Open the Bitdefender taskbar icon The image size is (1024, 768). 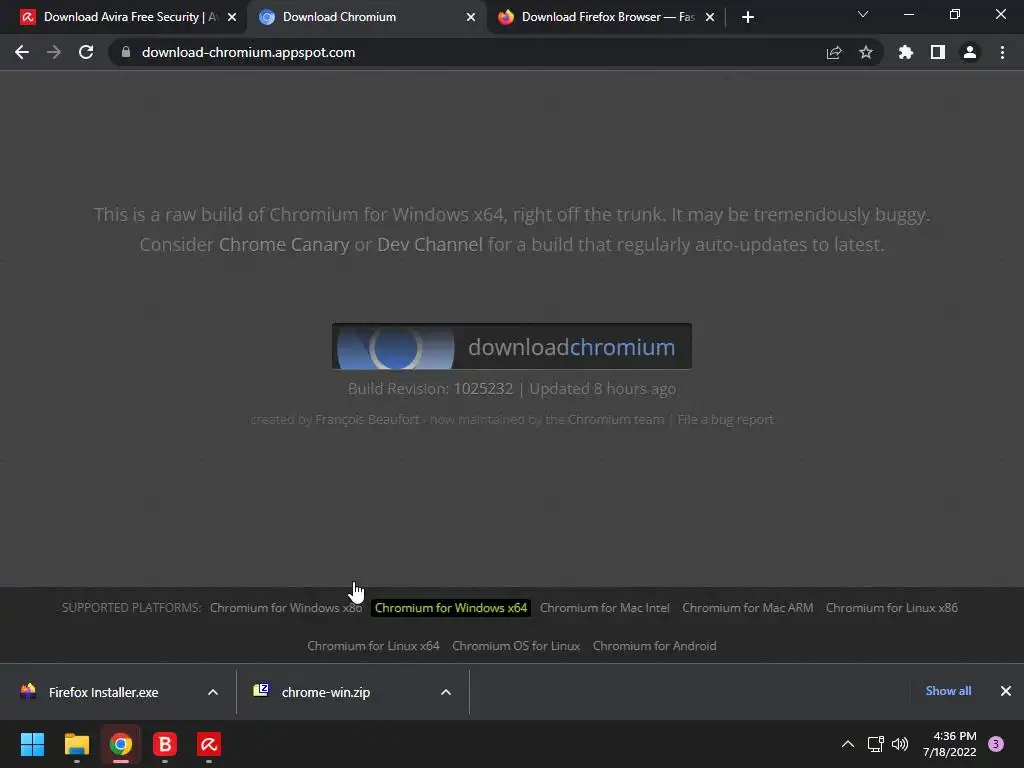(165, 744)
